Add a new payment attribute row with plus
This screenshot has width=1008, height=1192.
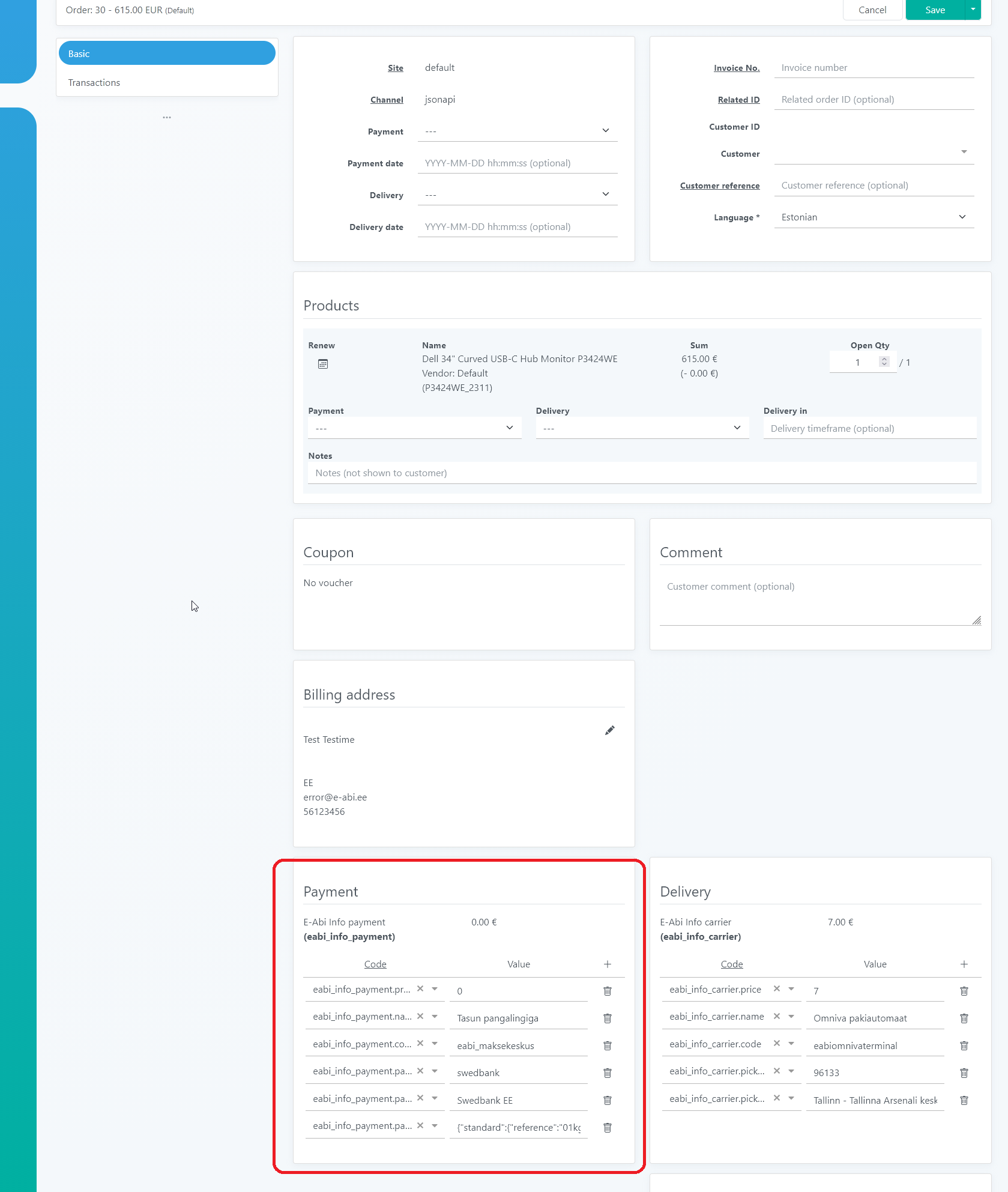pos(607,964)
